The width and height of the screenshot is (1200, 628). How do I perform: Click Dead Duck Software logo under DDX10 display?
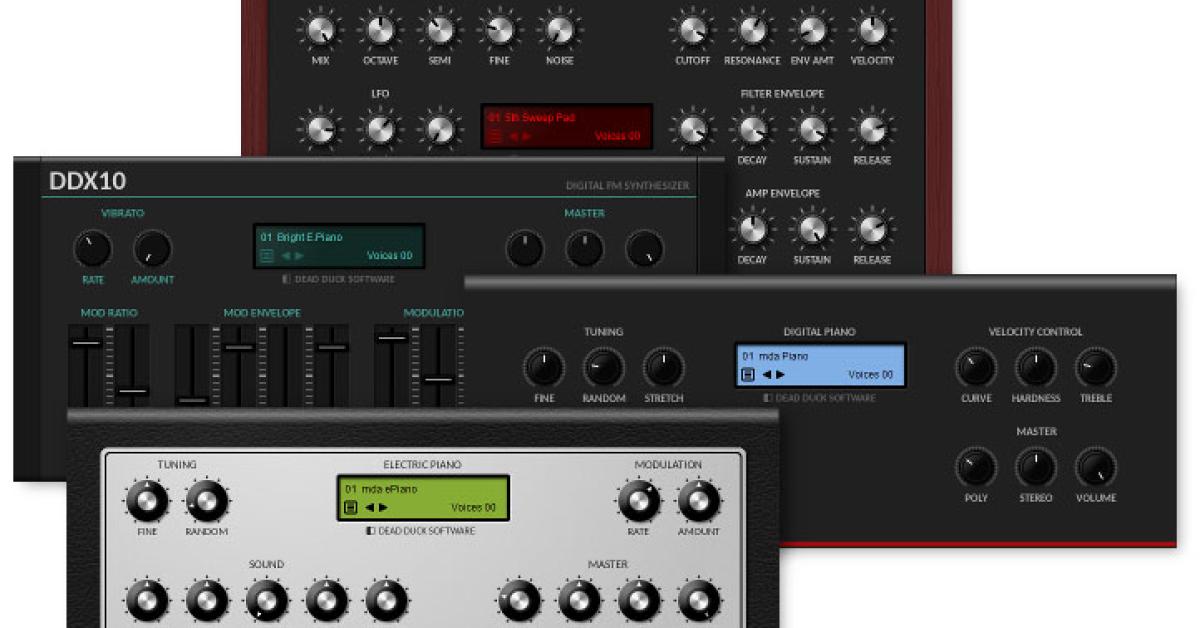tap(339, 279)
